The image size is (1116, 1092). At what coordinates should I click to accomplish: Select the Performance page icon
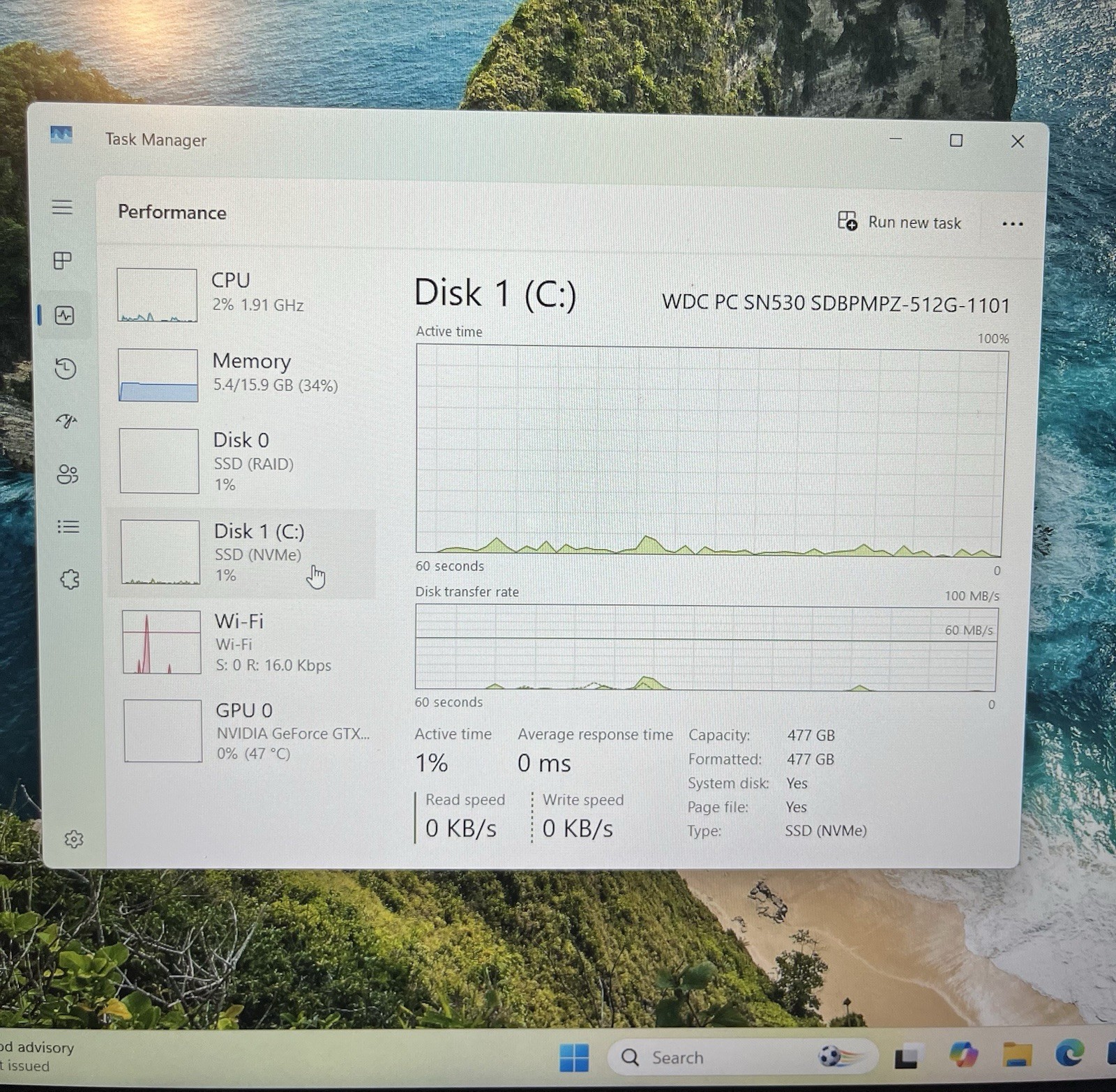[x=64, y=315]
